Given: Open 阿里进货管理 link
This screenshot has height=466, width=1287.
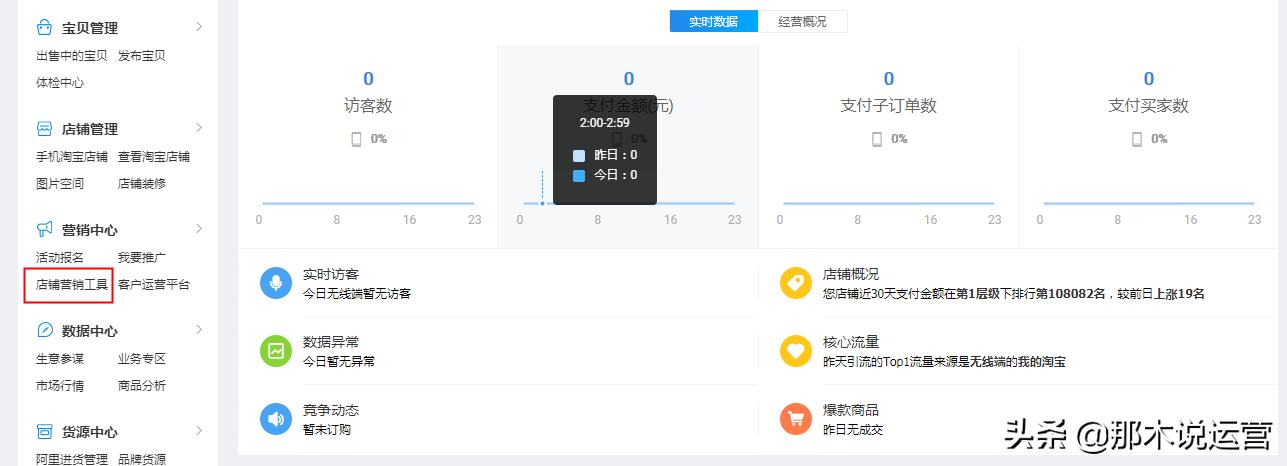Looking at the screenshot, I should coord(72,460).
